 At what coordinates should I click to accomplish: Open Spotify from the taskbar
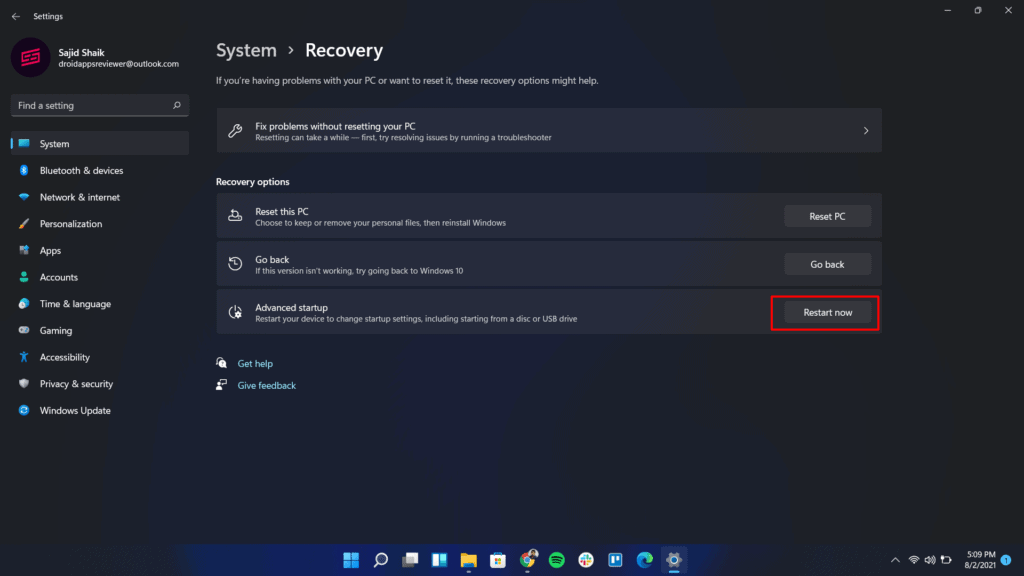click(x=556, y=560)
